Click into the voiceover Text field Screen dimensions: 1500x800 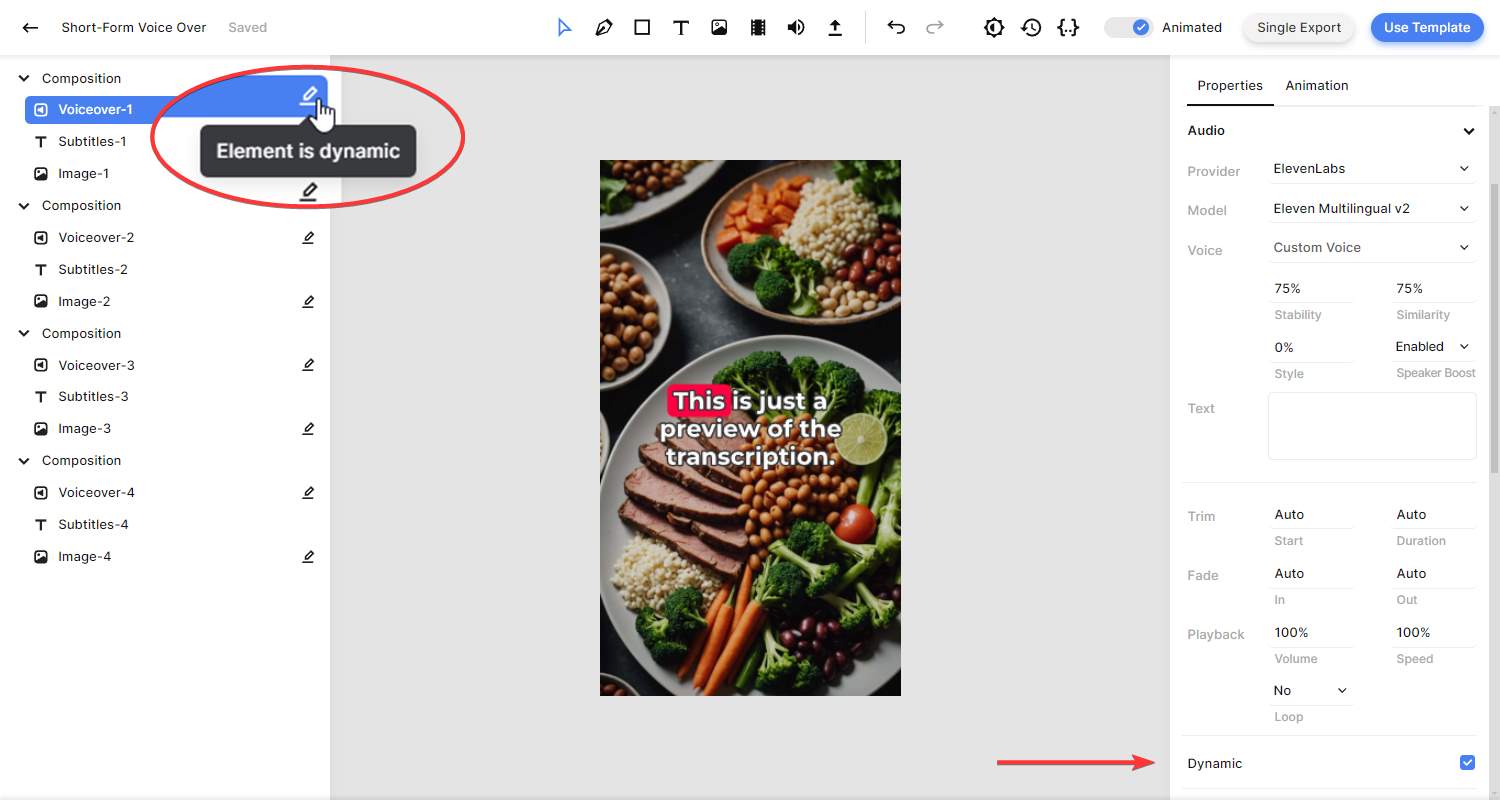pyautogui.click(x=1371, y=426)
